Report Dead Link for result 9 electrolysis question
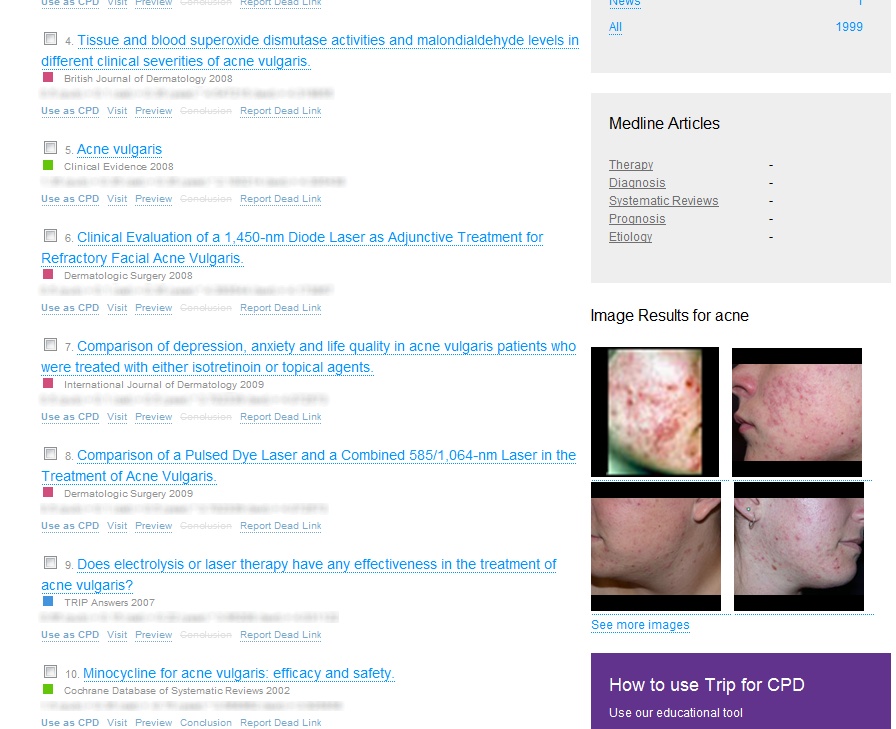 click(281, 635)
